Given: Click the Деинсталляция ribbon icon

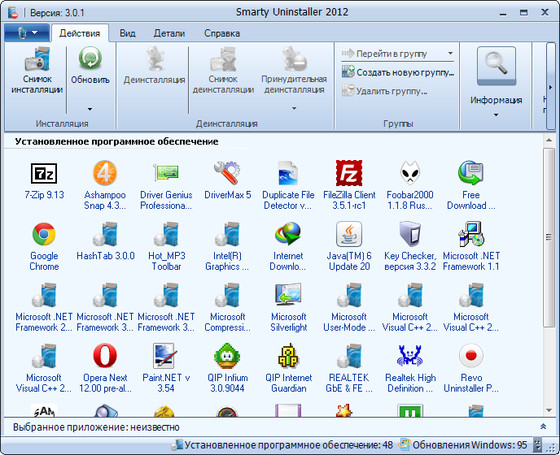Looking at the screenshot, I should click(155, 59).
